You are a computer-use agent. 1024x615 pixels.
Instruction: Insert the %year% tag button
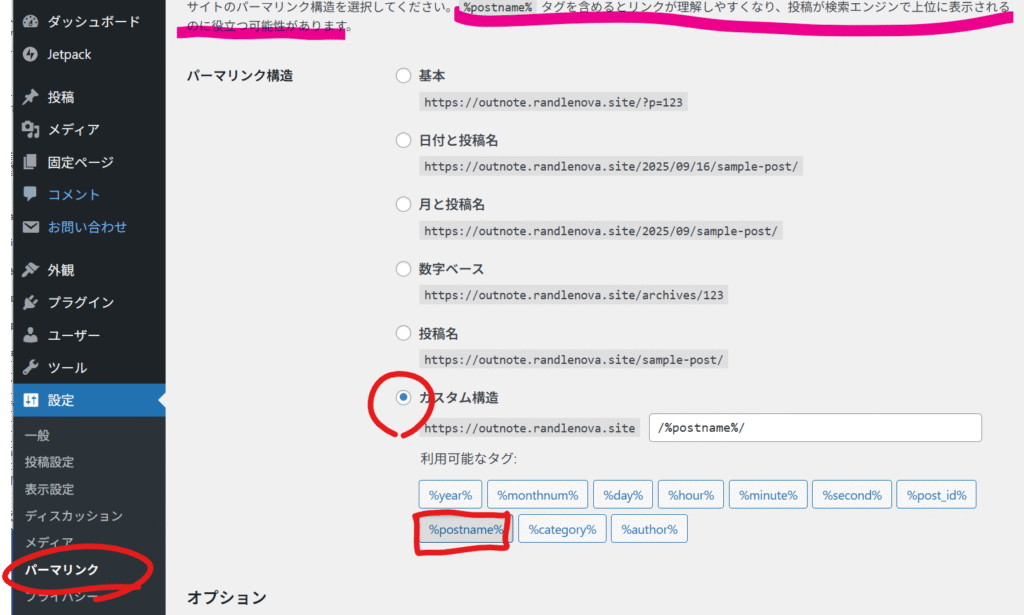coord(451,495)
